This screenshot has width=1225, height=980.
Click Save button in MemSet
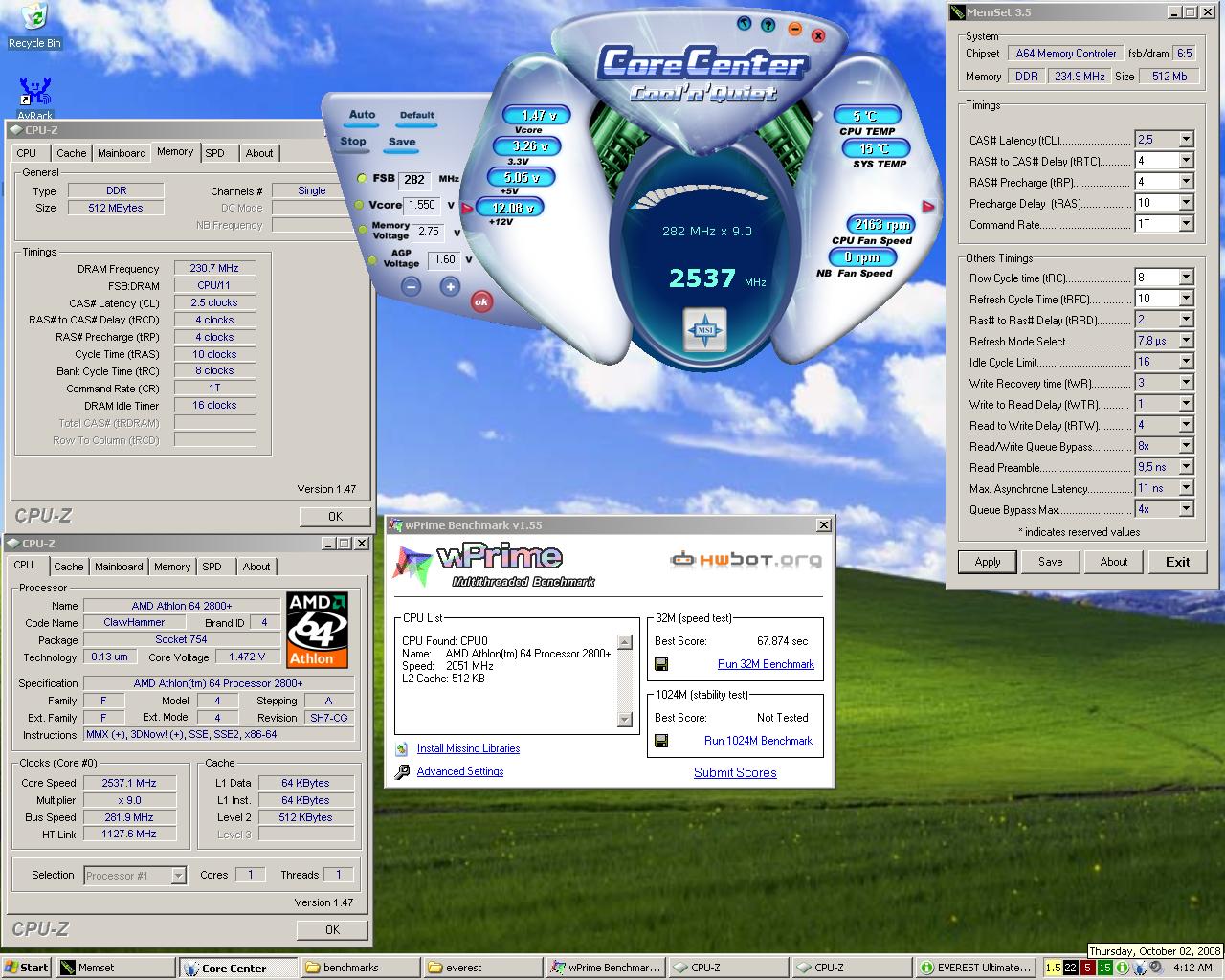coord(1051,562)
